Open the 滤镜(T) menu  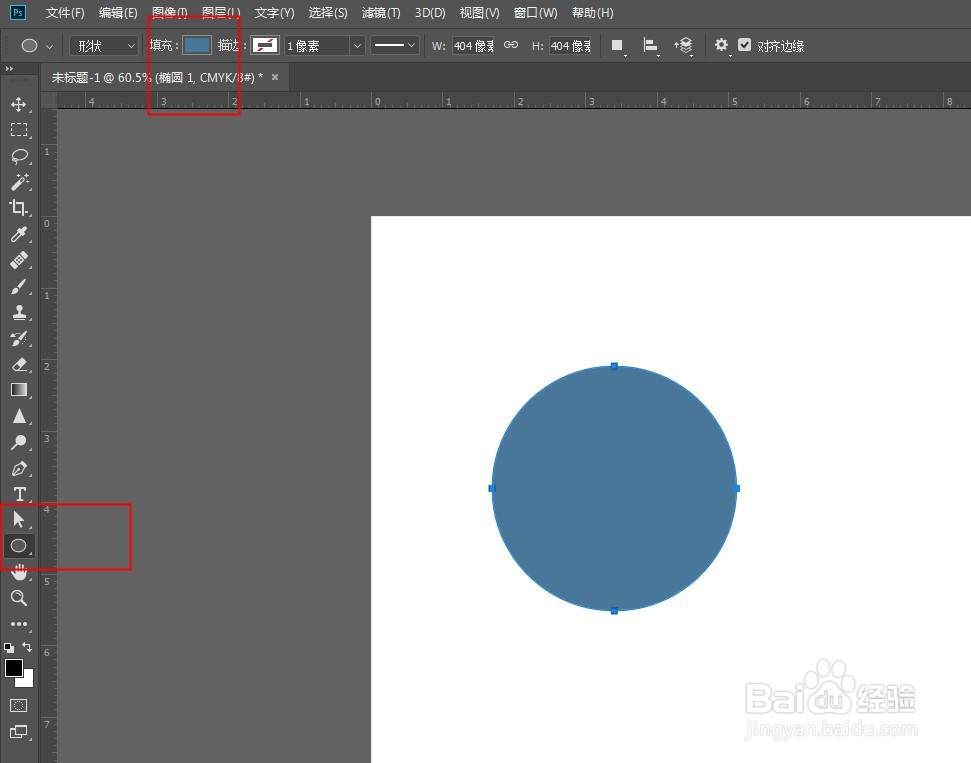(x=381, y=12)
